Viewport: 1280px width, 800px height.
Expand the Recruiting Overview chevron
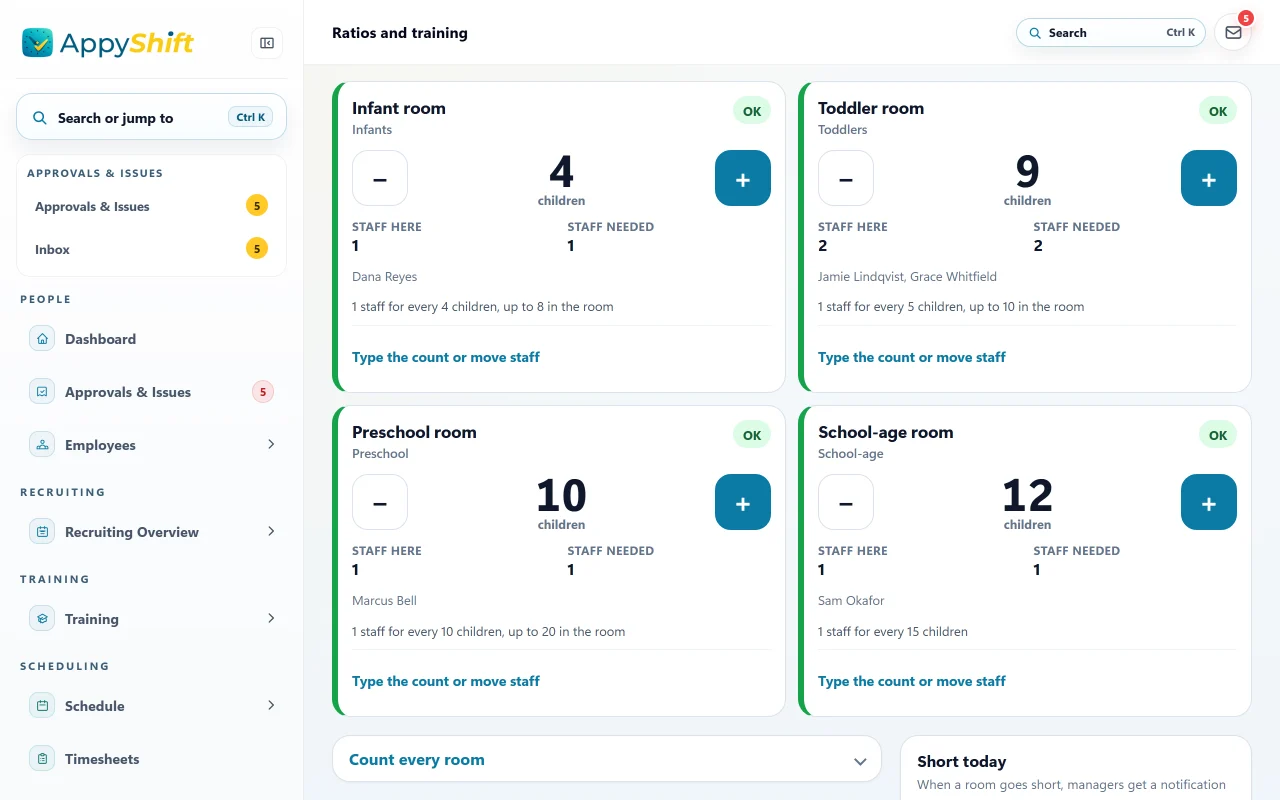[271, 531]
